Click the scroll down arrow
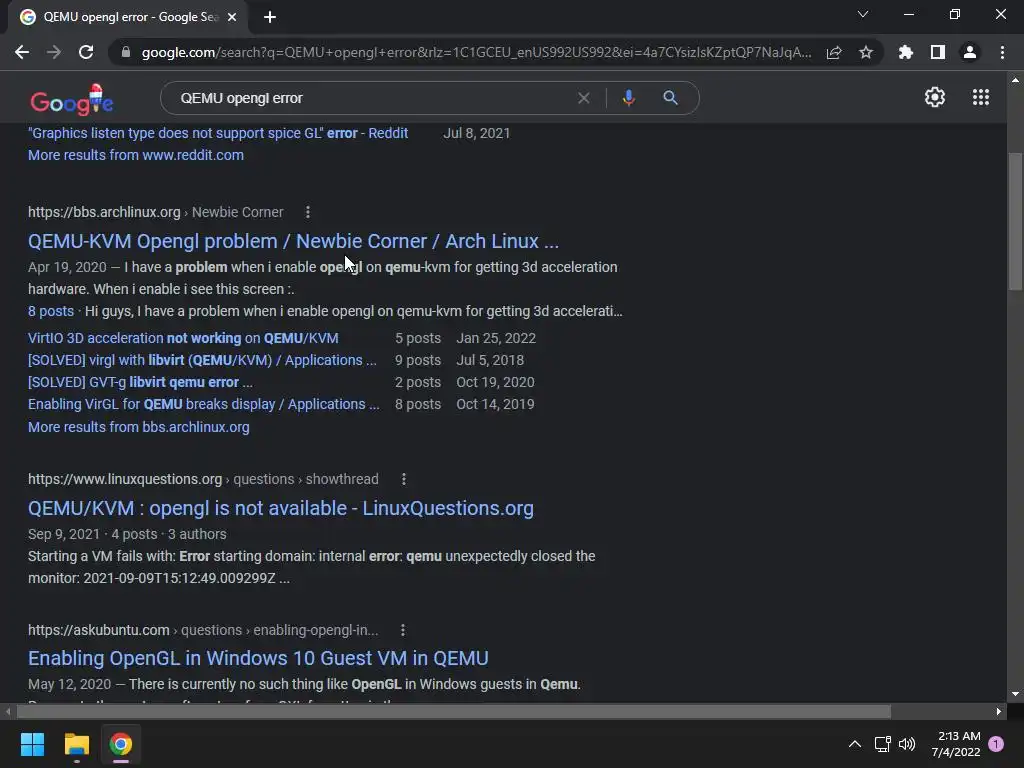The image size is (1024, 768). click(x=1015, y=694)
